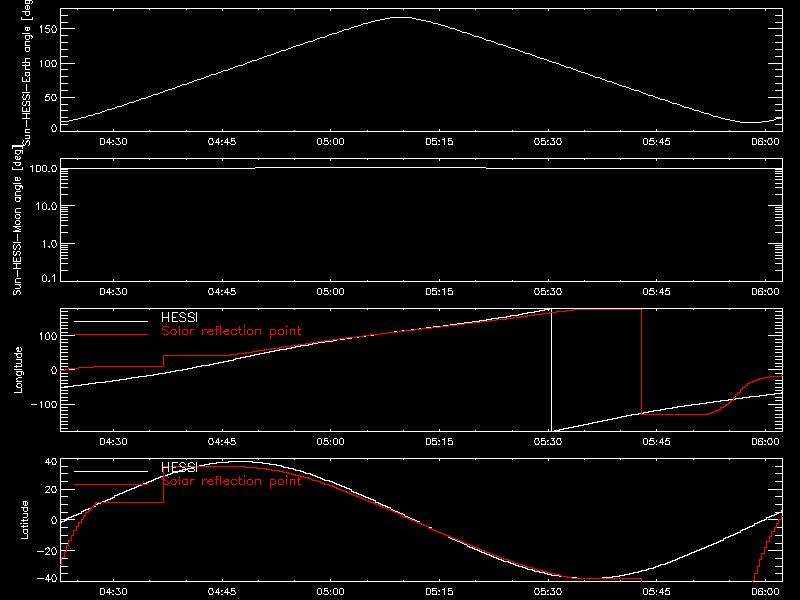Click the 40 tick on Latitude axis
Image resolution: width=800 pixels, height=600 pixels.
pos(51,462)
